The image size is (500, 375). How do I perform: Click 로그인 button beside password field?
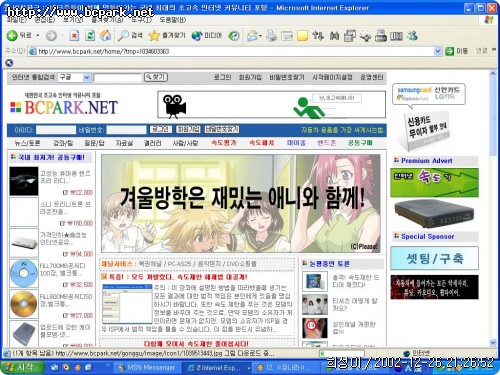[x=161, y=129]
